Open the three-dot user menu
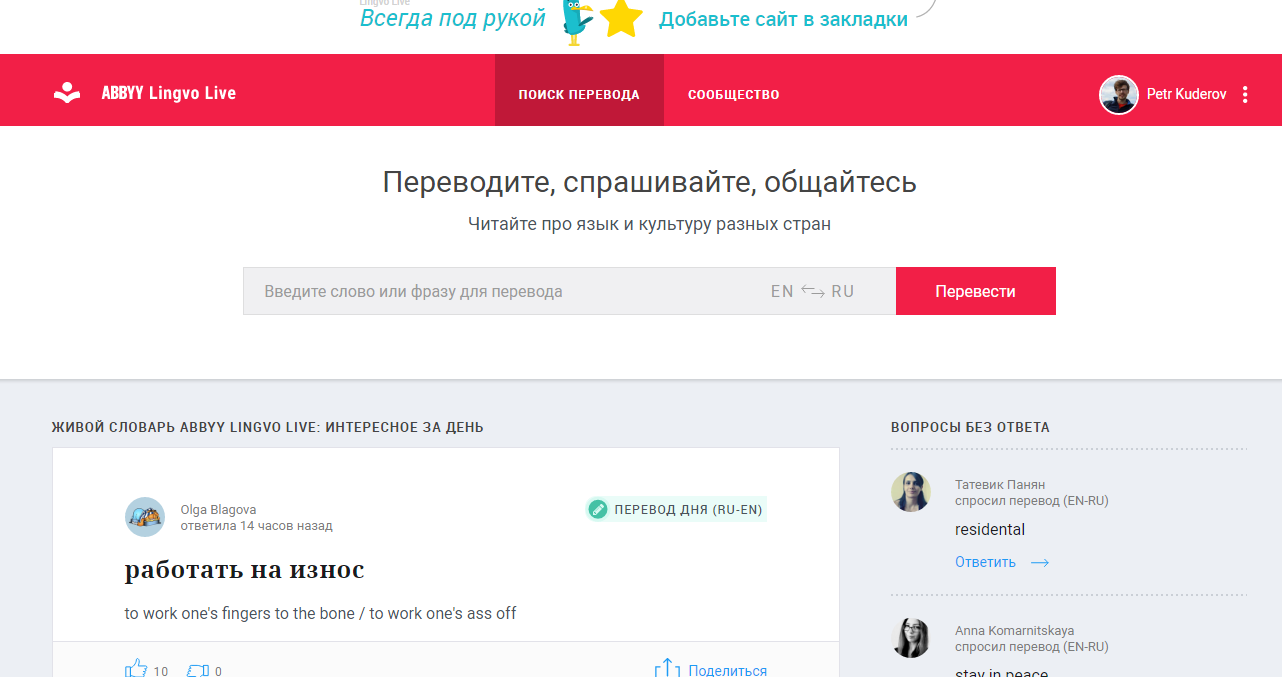Viewport: 1282px width, 677px height. [x=1245, y=95]
